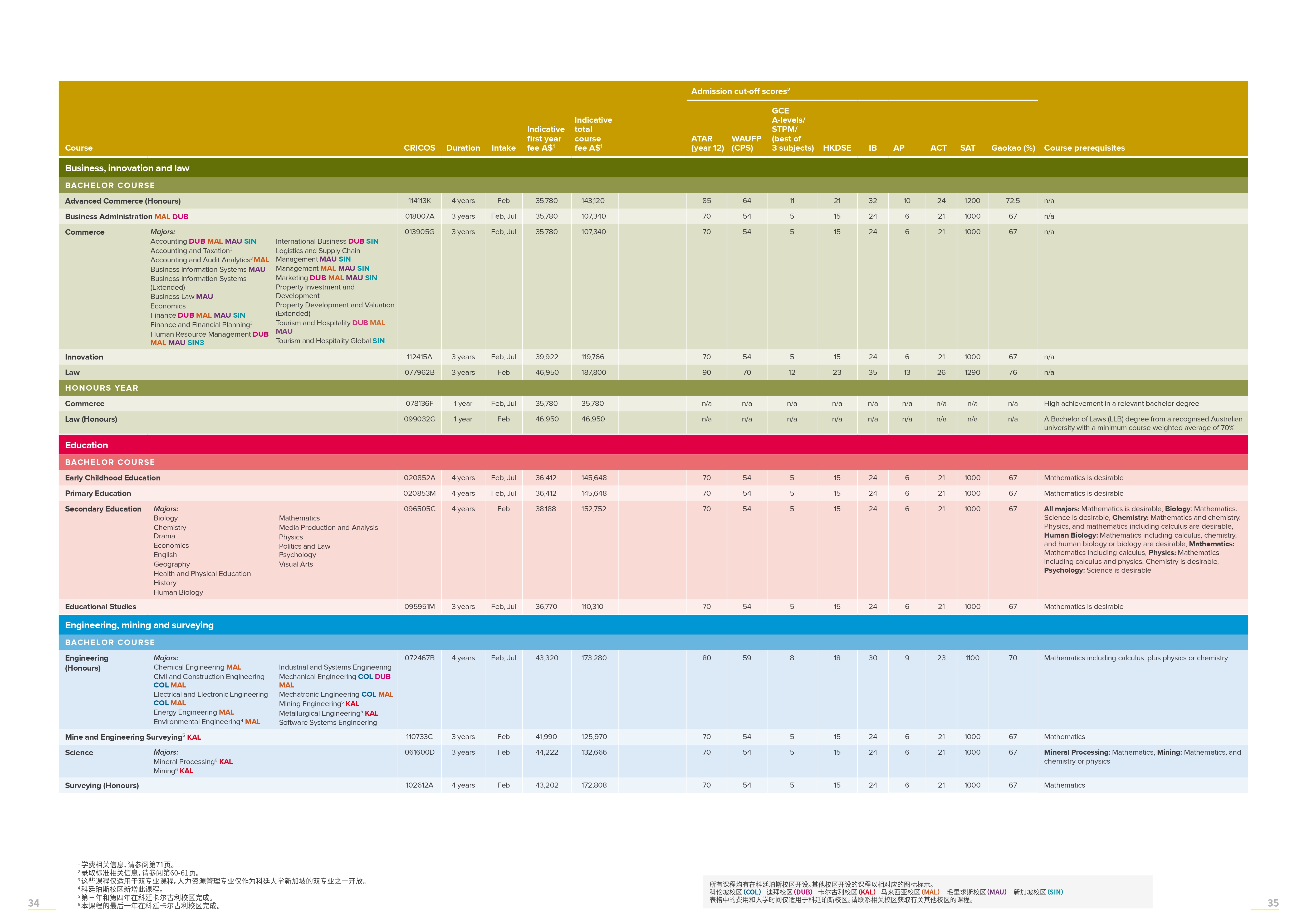
Task: Click the Law (Honours) course name
Action: coord(91,419)
